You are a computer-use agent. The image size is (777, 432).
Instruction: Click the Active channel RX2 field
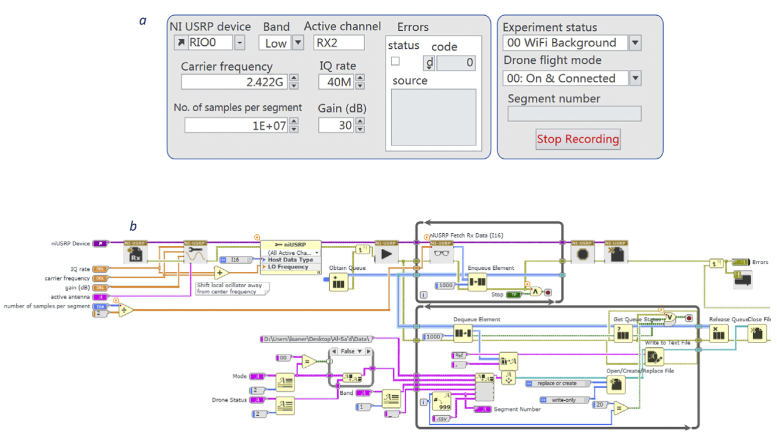(339, 43)
